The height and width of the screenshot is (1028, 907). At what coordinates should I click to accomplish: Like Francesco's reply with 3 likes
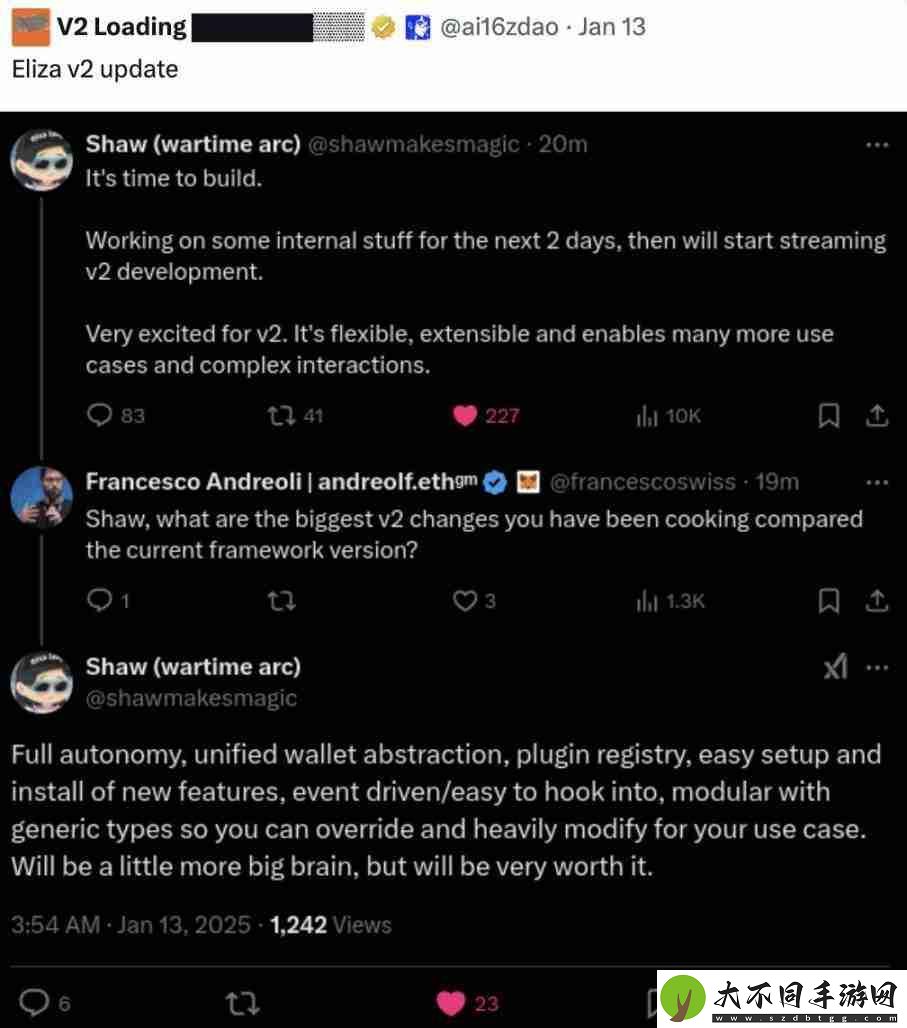pyautogui.click(x=465, y=601)
